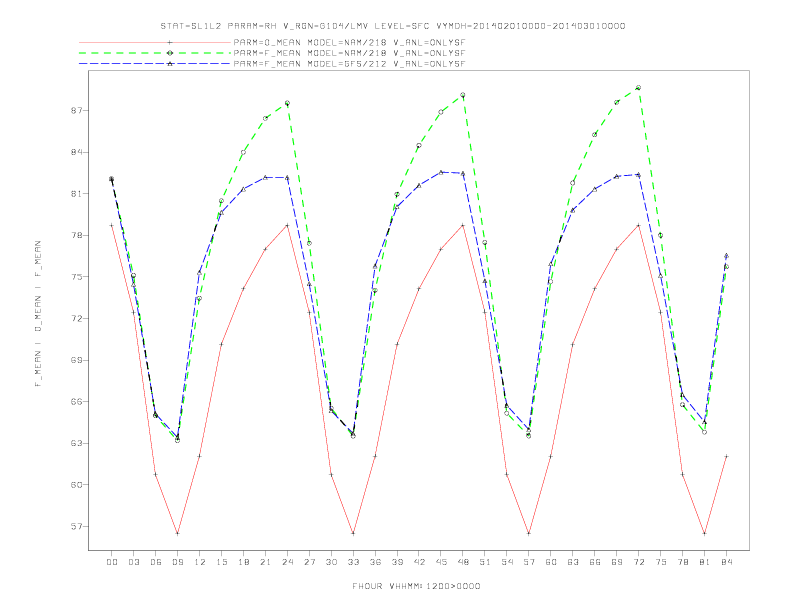Click red observed minimum marker at hour 33
Viewport: 792px width, 612px height.
click(x=353, y=533)
